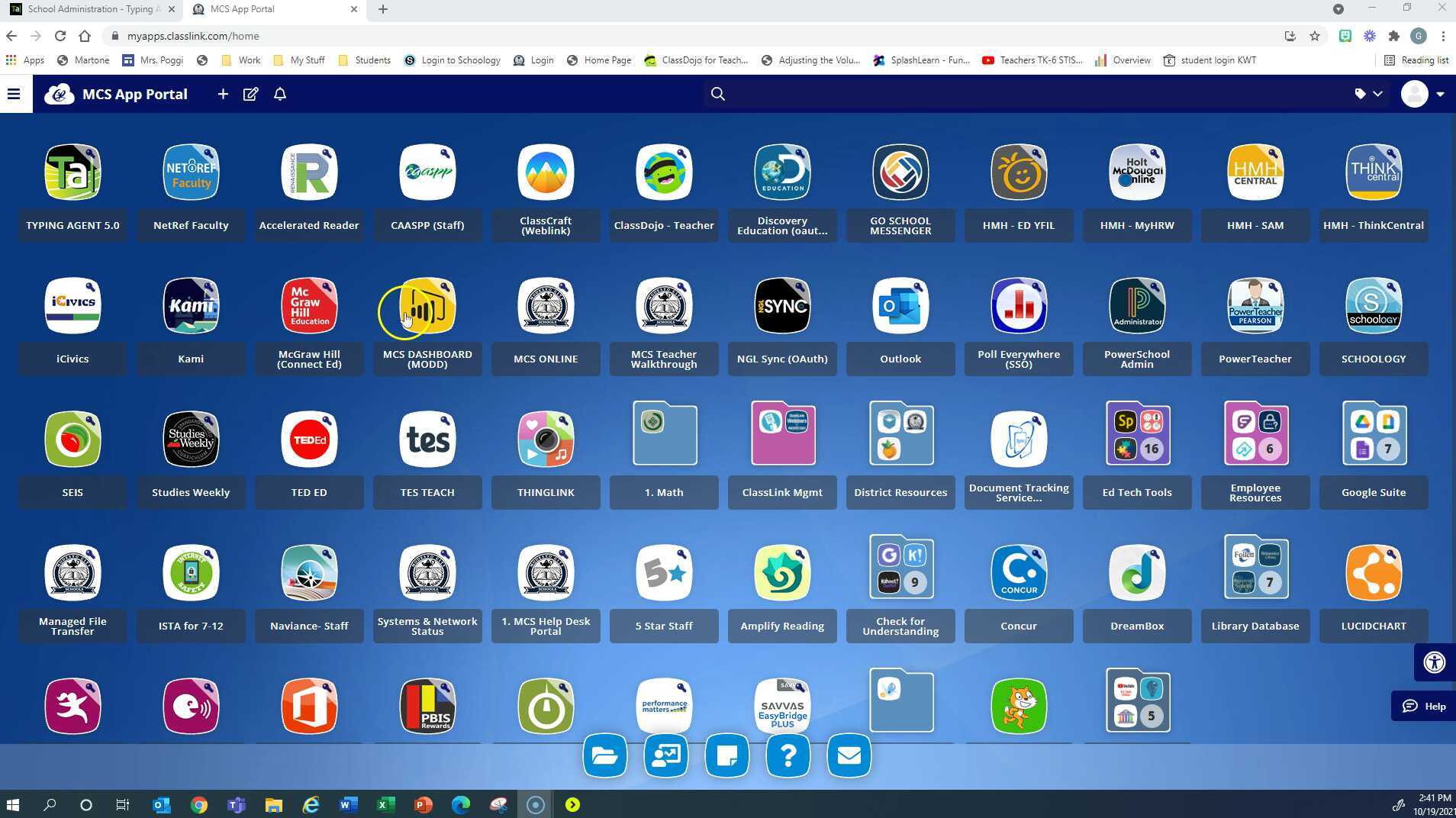Enter edit mode with the pencil icon

[x=250, y=94]
